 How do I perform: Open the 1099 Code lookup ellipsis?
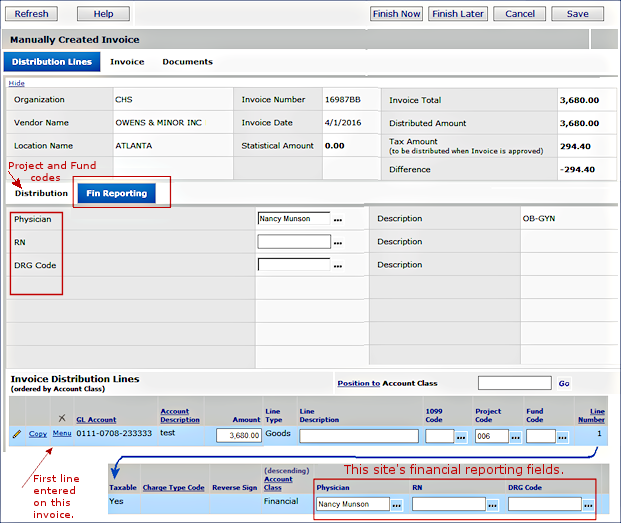coord(461,437)
